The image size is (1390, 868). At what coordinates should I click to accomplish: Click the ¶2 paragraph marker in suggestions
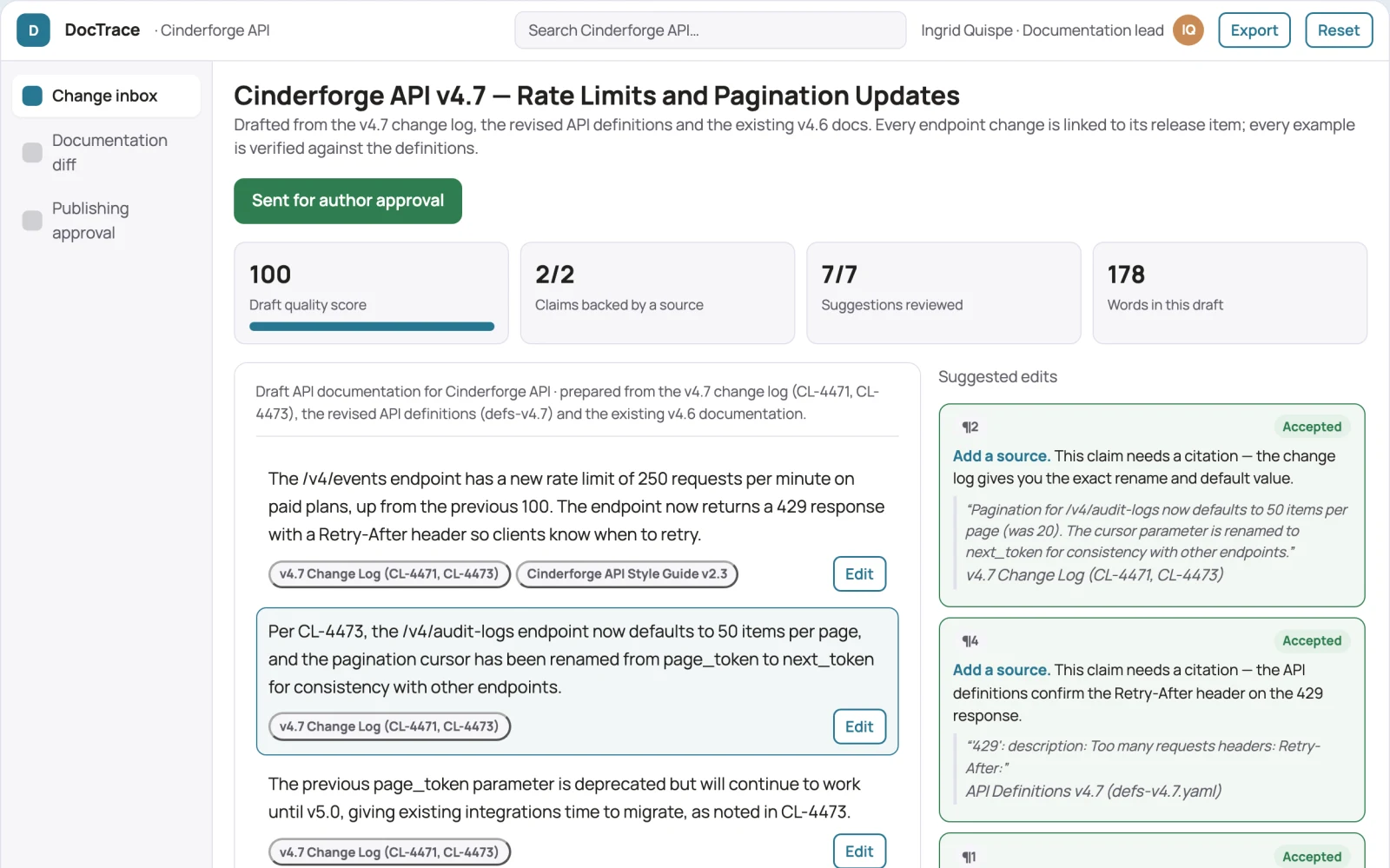(x=970, y=427)
